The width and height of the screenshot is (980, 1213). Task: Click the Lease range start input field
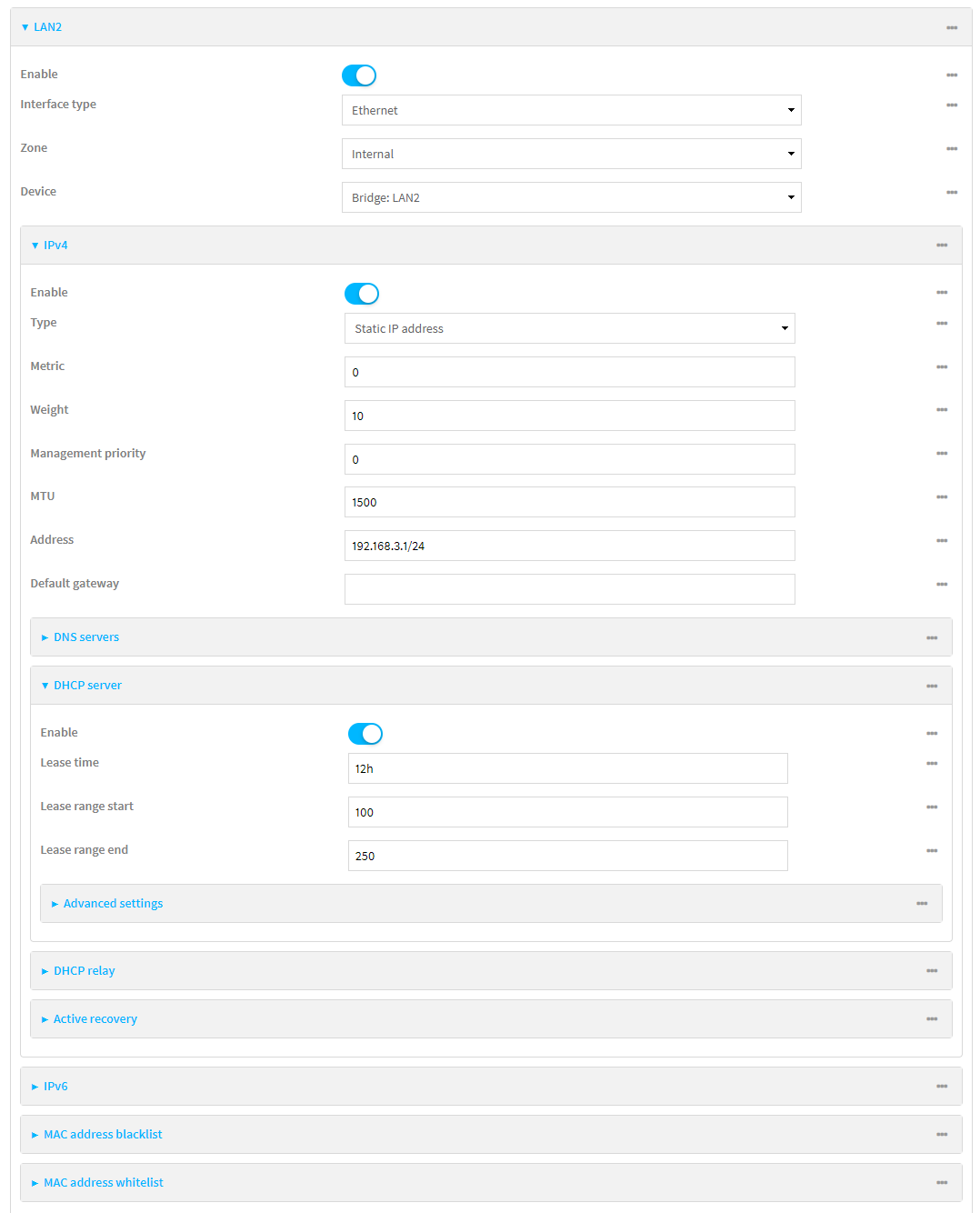[567, 811]
